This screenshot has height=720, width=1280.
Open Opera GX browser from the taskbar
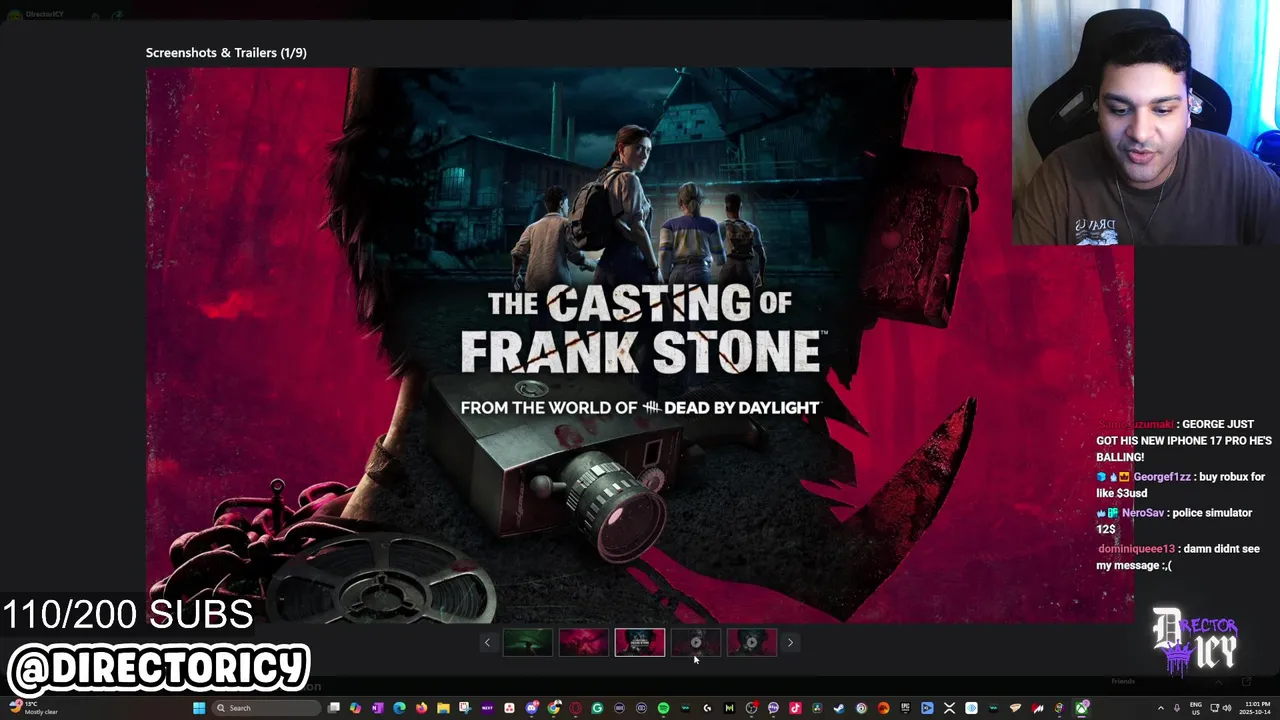coord(575,708)
